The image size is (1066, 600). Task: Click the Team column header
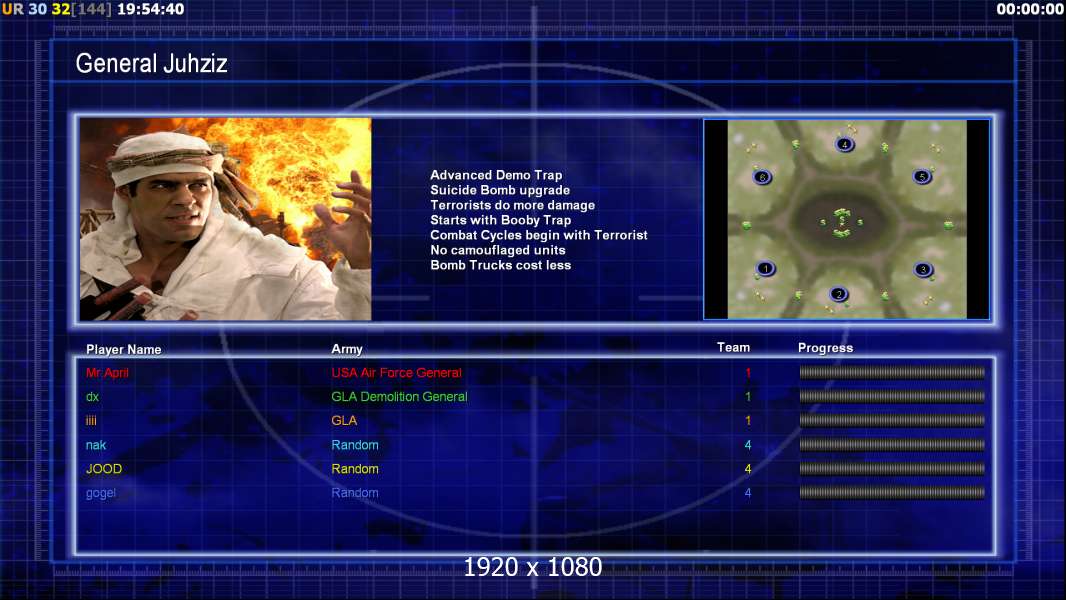pyautogui.click(x=734, y=347)
